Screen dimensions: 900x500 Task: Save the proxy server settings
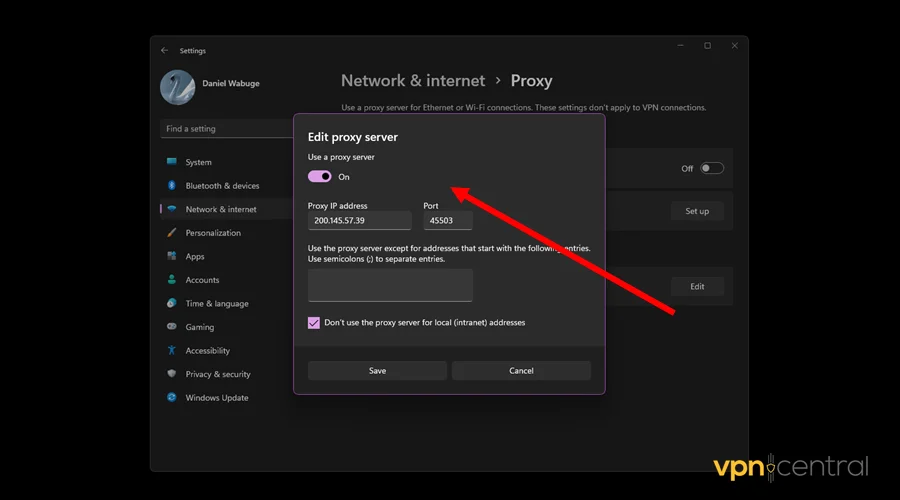tap(377, 371)
